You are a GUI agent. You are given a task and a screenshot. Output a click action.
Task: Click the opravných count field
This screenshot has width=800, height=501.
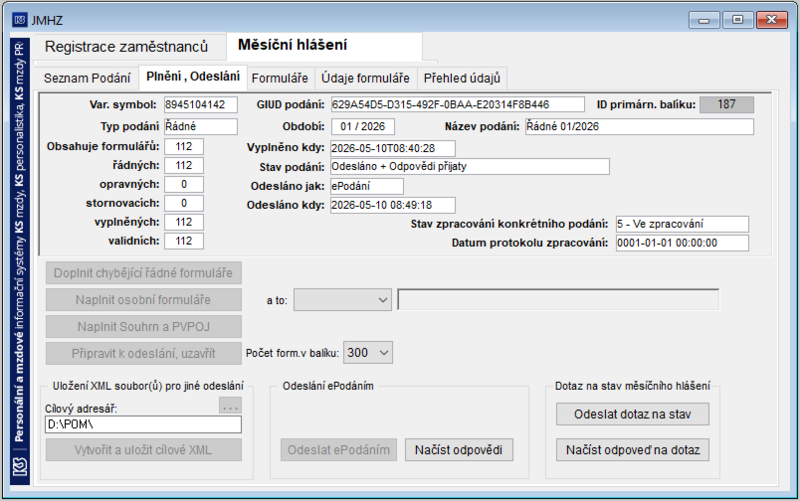click(x=184, y=184)
